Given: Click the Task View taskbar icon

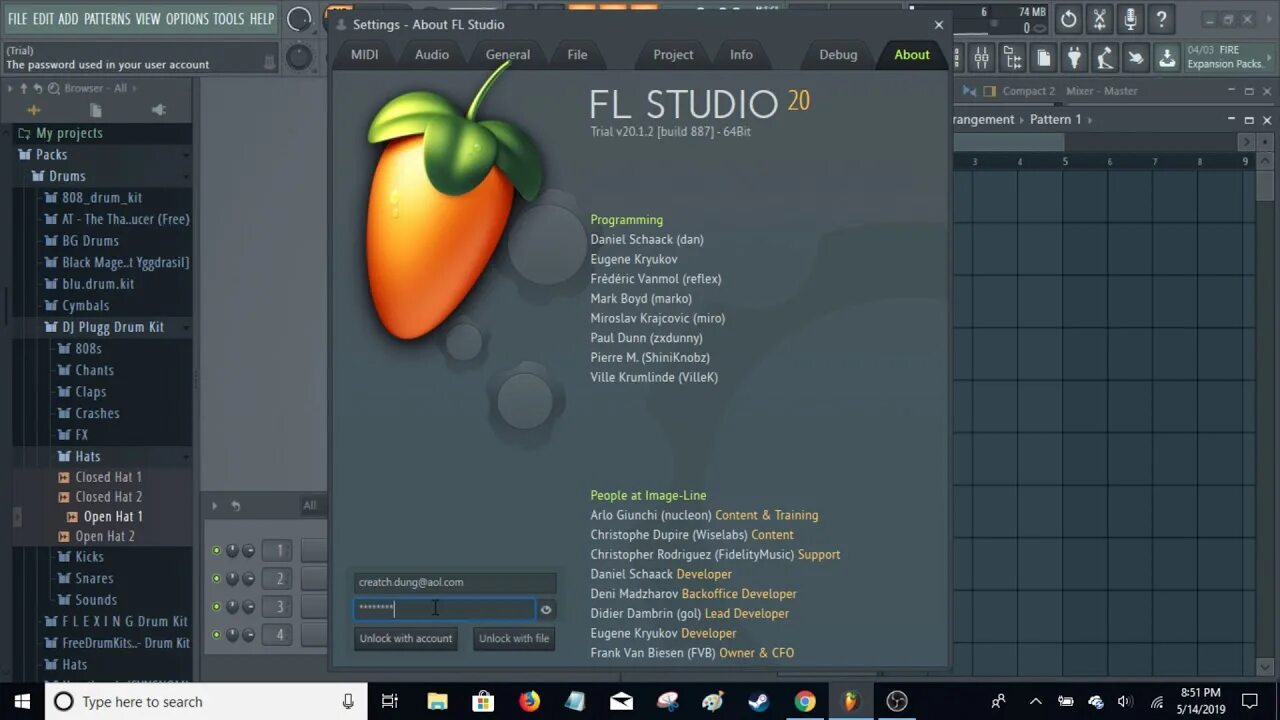Looking at the screenshot, I should coord(390,701).
